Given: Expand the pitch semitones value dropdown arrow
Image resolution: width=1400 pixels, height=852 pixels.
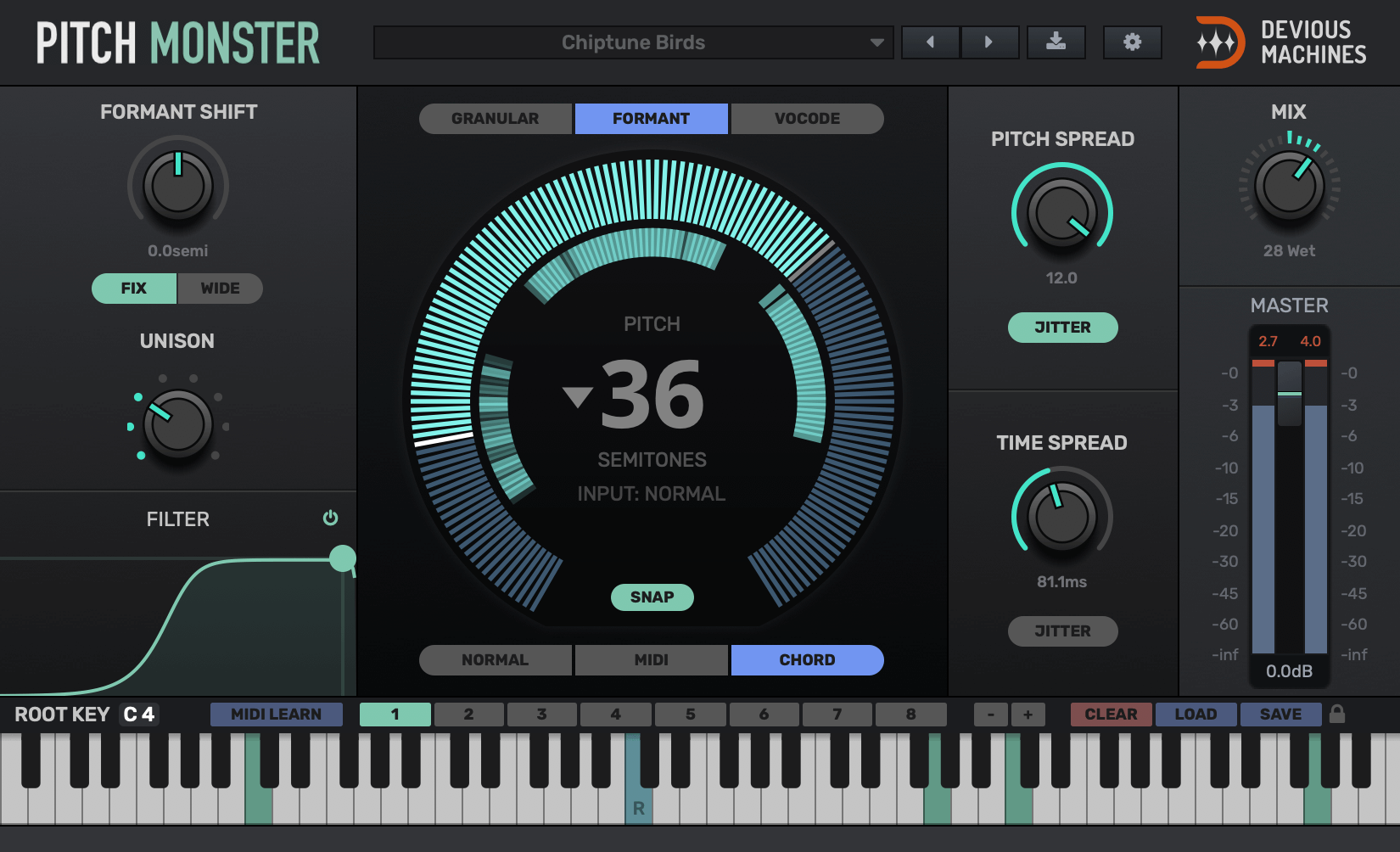Looking at the screenshot, I should point(578,396).
